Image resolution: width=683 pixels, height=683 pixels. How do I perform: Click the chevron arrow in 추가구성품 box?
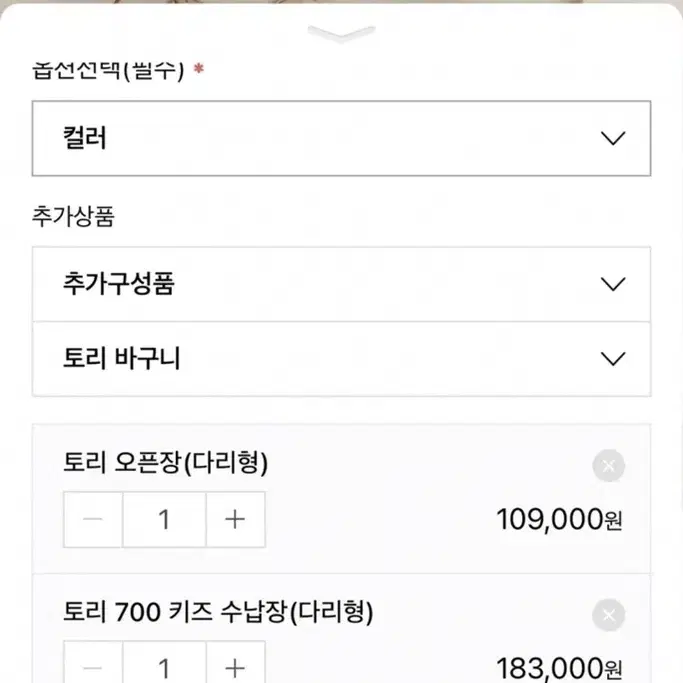click(x=613, y=284)
